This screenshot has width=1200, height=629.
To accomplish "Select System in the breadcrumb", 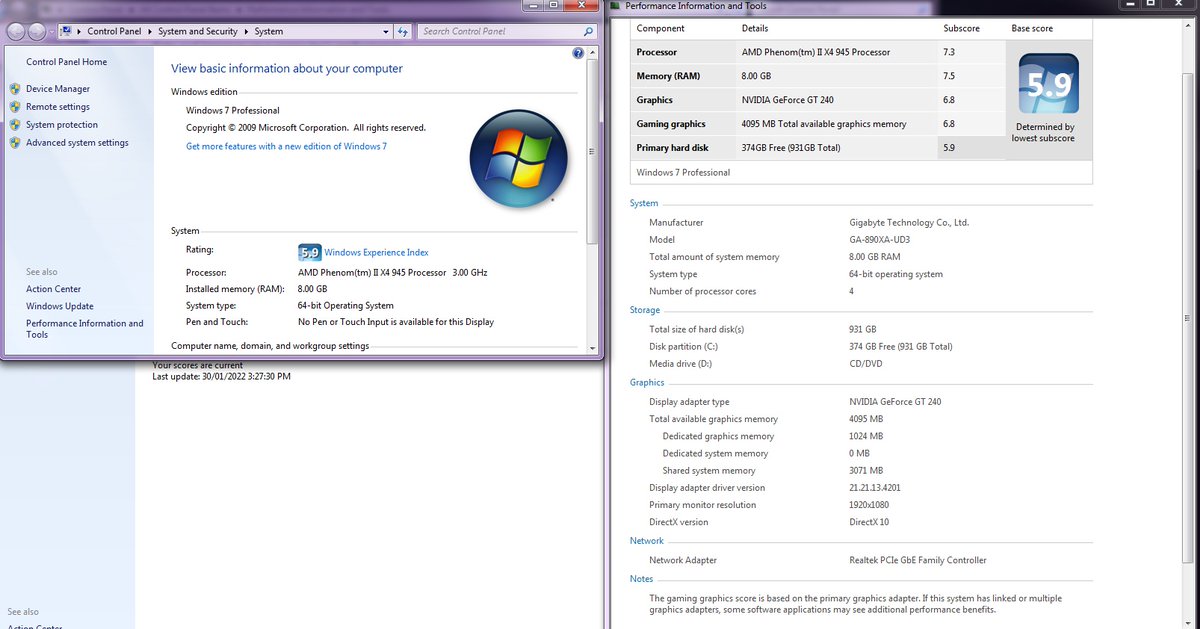I will (268, 31).
